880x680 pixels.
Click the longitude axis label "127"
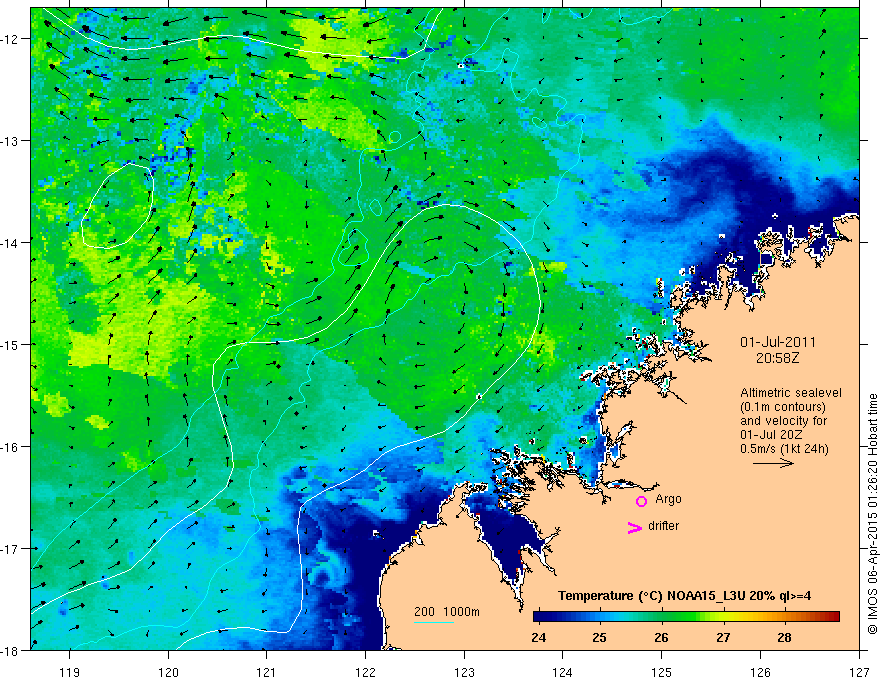(859, 672)
